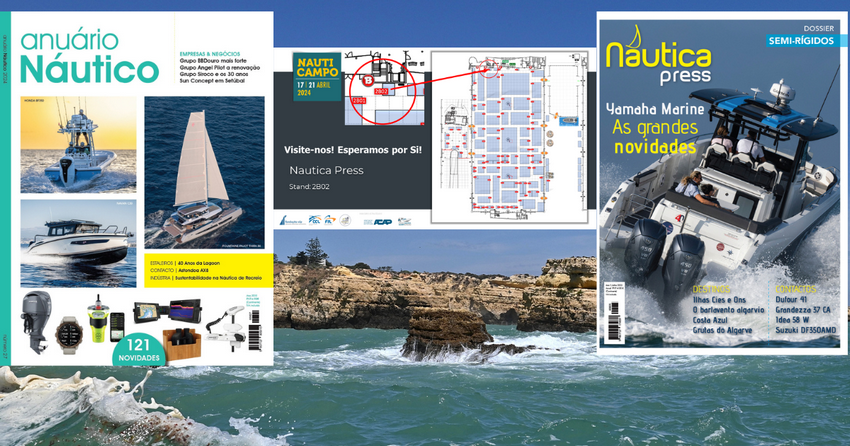Open the white cabin motorboat photo

point(79,243)
